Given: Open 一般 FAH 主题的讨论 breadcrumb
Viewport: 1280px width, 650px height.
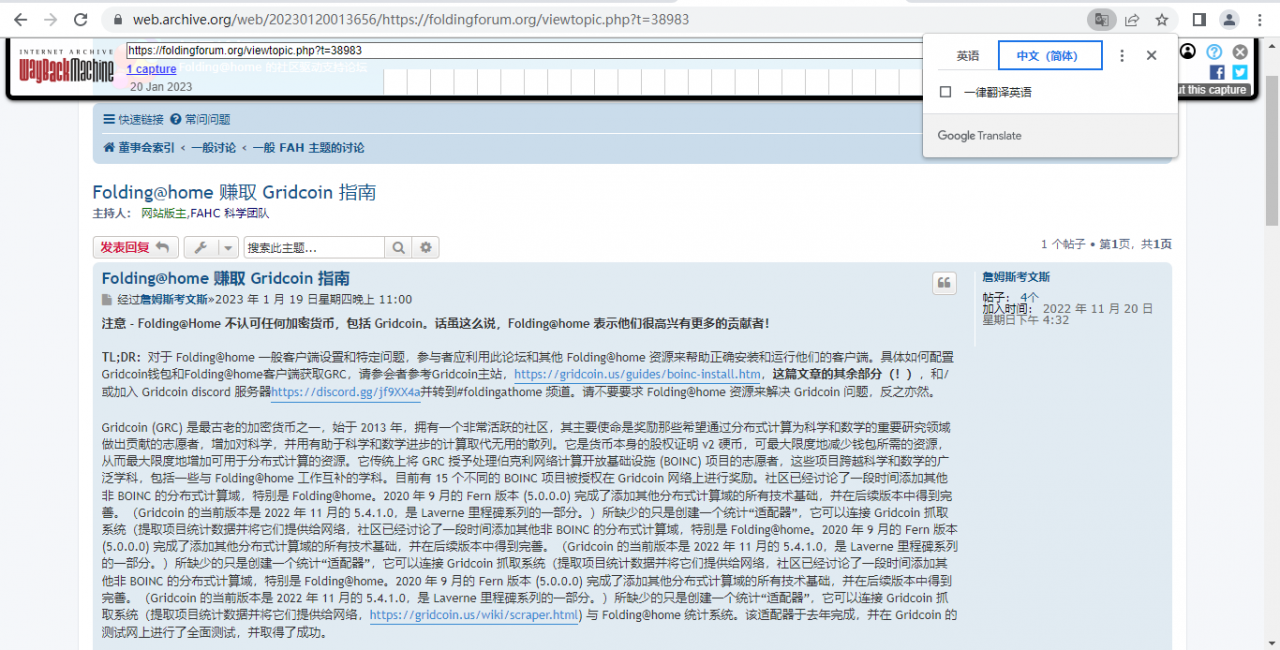Looking at the screenshot, I should click(308, 147).
